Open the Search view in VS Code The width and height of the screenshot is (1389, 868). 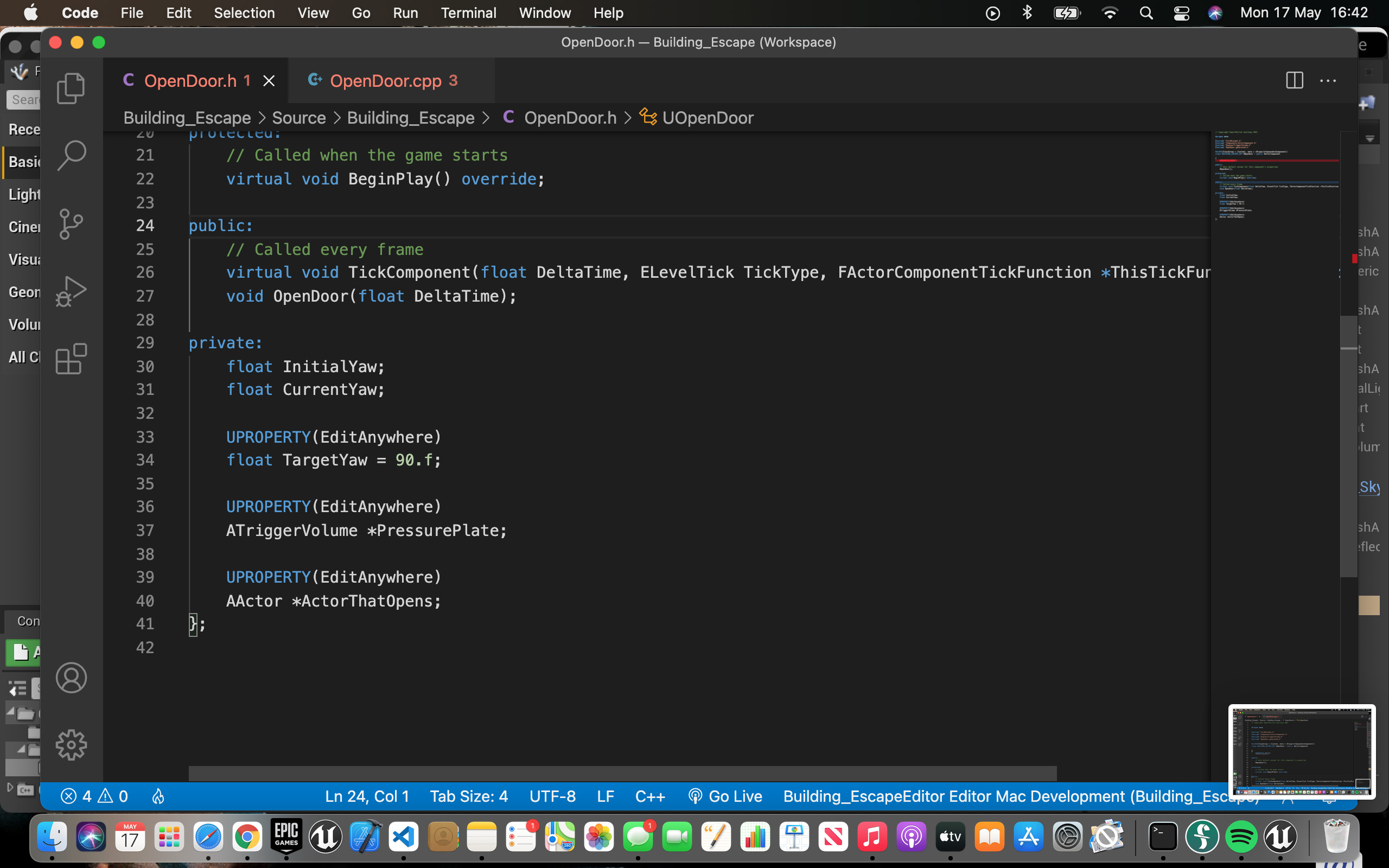point(71,155)
